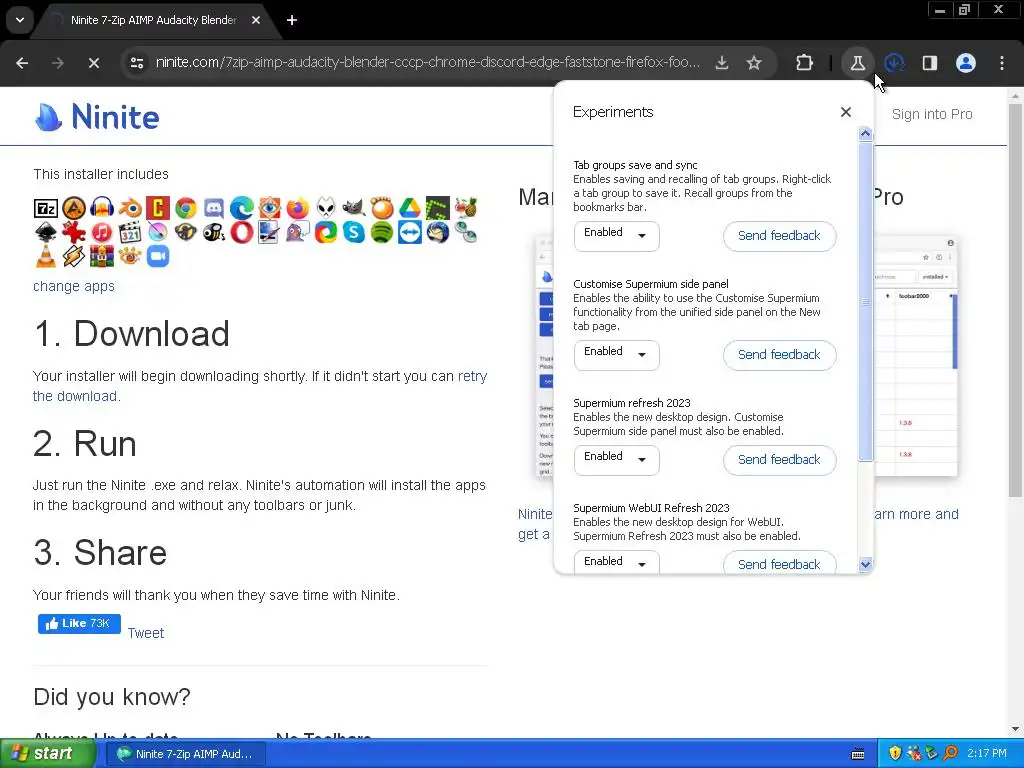
Task: Close the Experiments popup
Action: (846, 112)
